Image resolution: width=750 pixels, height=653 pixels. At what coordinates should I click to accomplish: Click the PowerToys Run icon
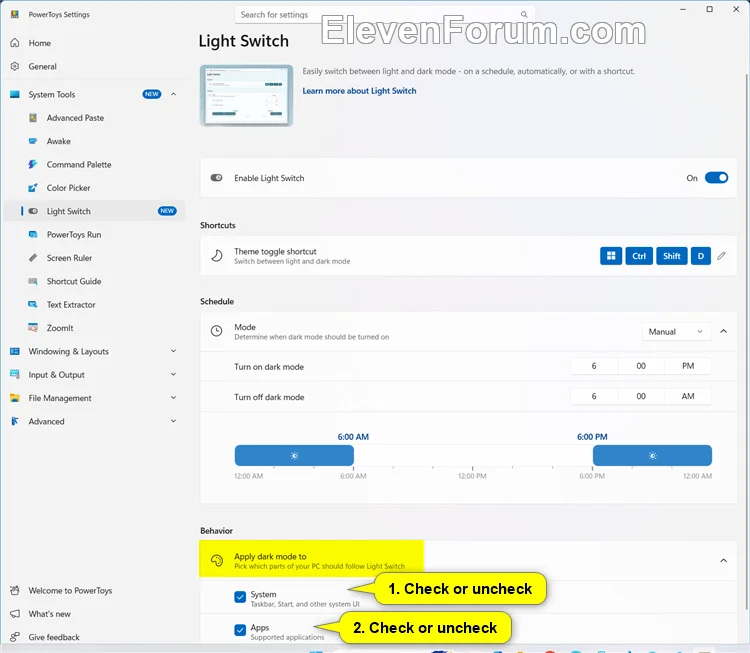click(33, 234)
